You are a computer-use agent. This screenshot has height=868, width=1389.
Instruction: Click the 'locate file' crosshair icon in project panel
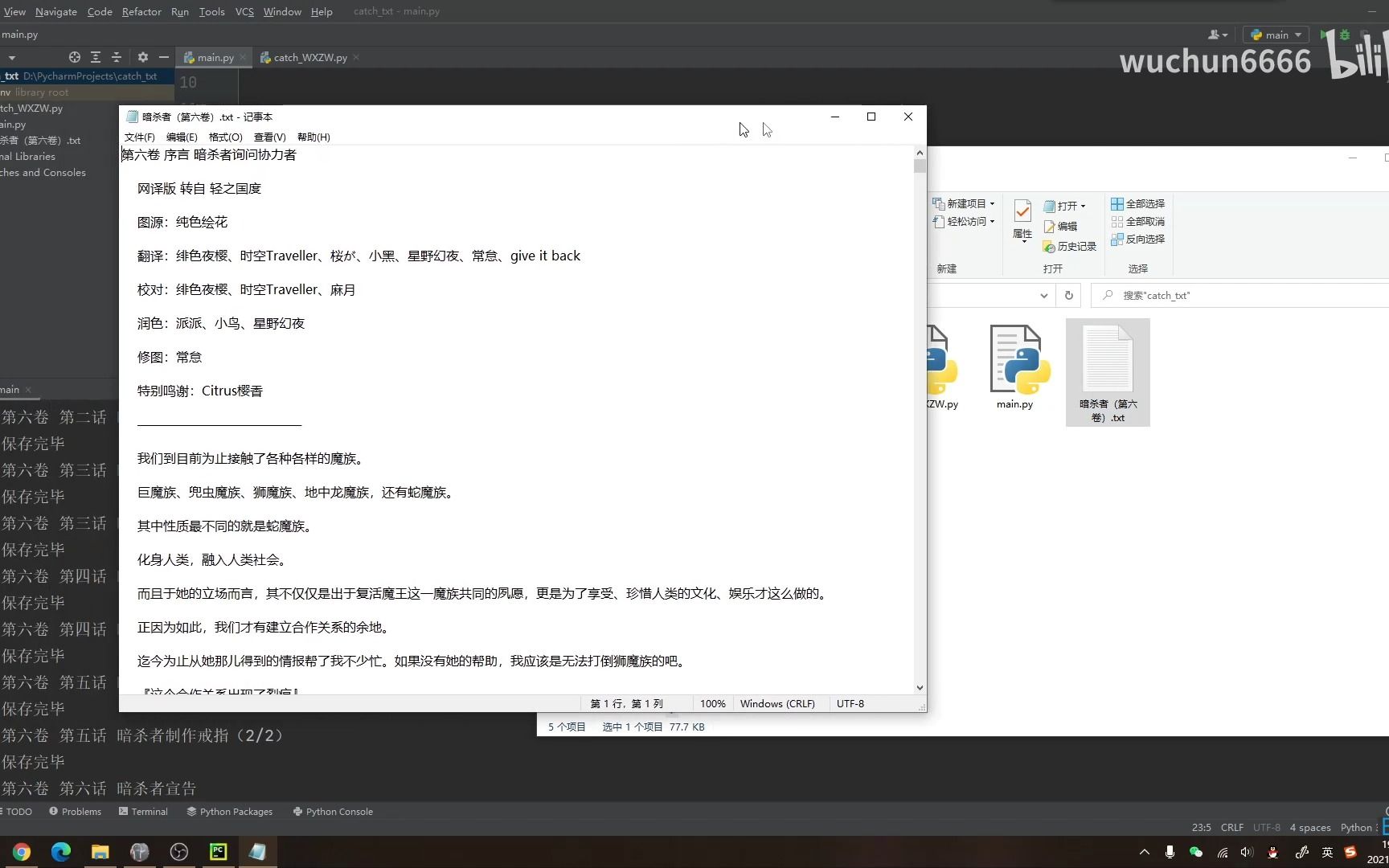(x=74, y=57)
